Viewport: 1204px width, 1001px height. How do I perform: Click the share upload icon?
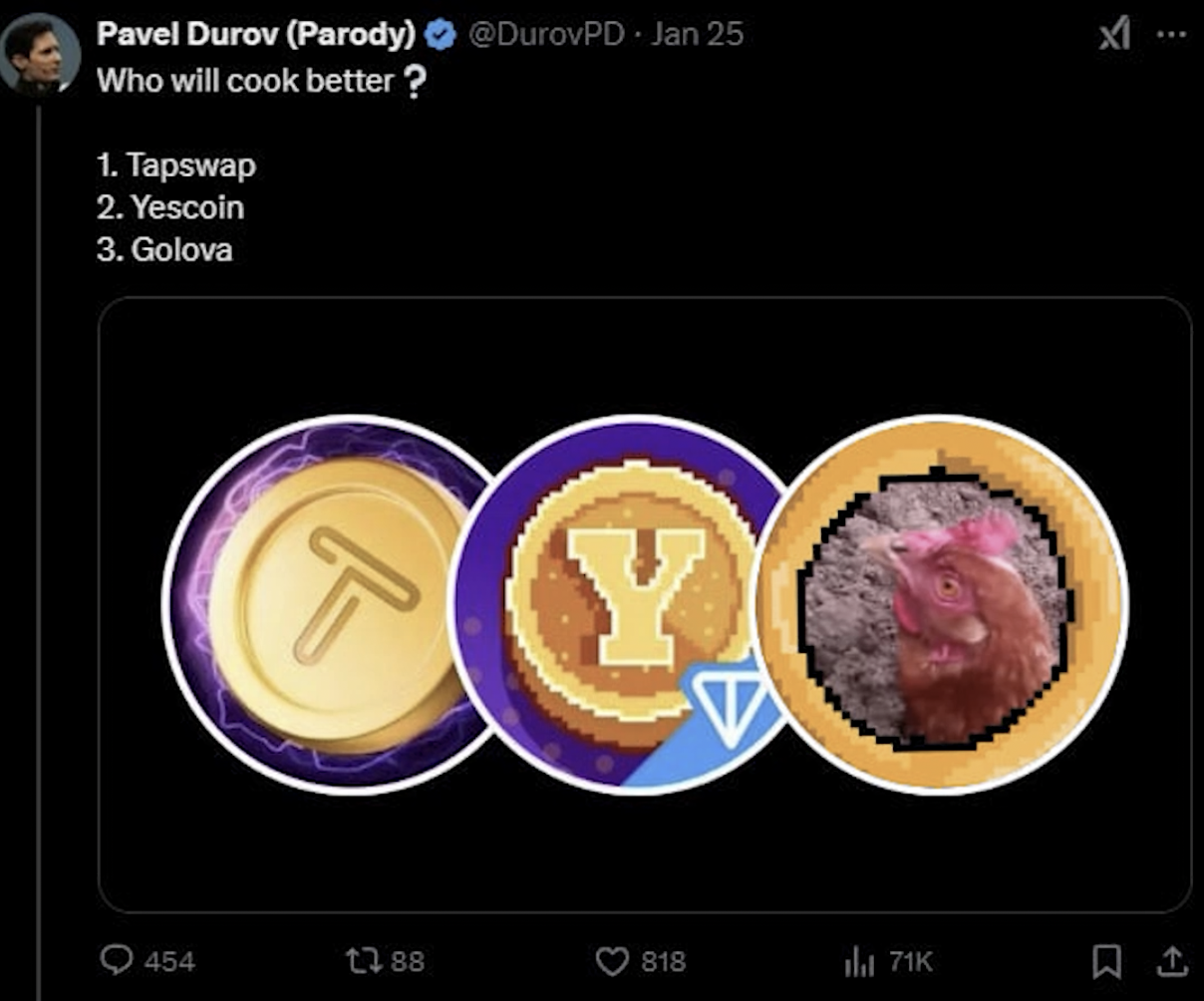click(1172, 960)
